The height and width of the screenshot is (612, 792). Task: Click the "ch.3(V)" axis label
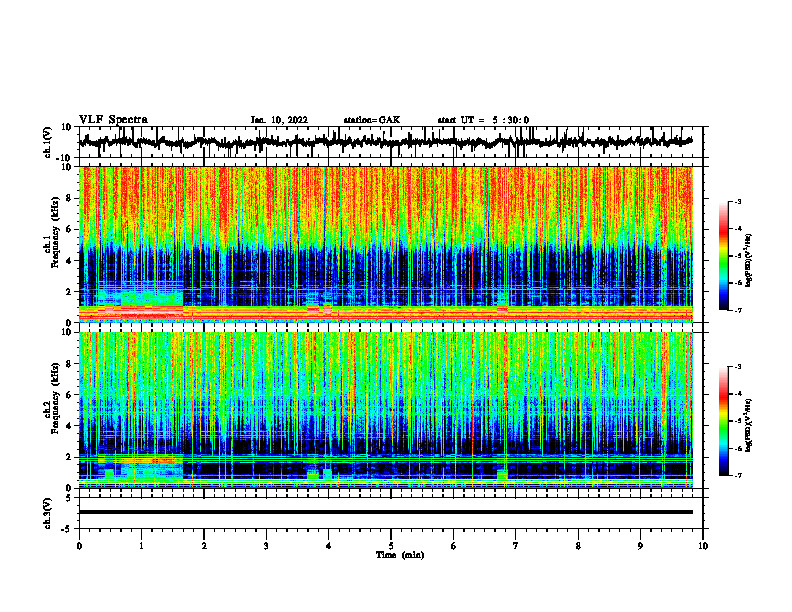pyautogui.click(x=48, y=513)
